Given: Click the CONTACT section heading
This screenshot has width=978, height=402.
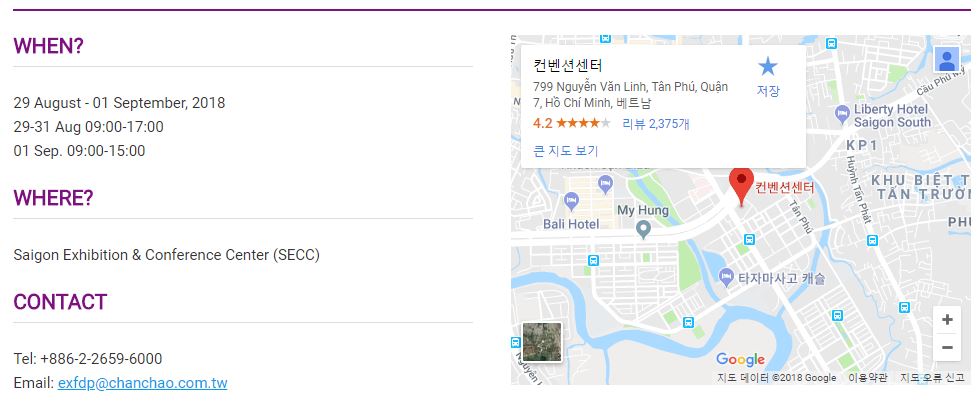Looking at the screenshot, I should click(60, 302).
